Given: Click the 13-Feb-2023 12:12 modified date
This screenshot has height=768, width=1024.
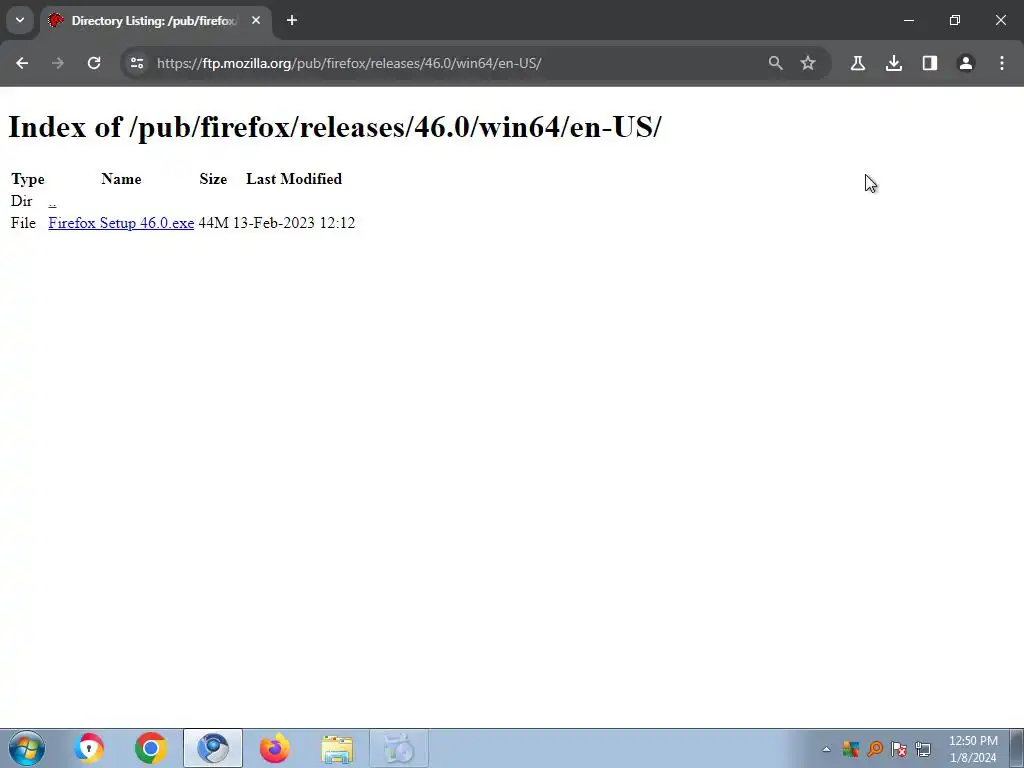Looking at the screenshot, I should [294, 223].
